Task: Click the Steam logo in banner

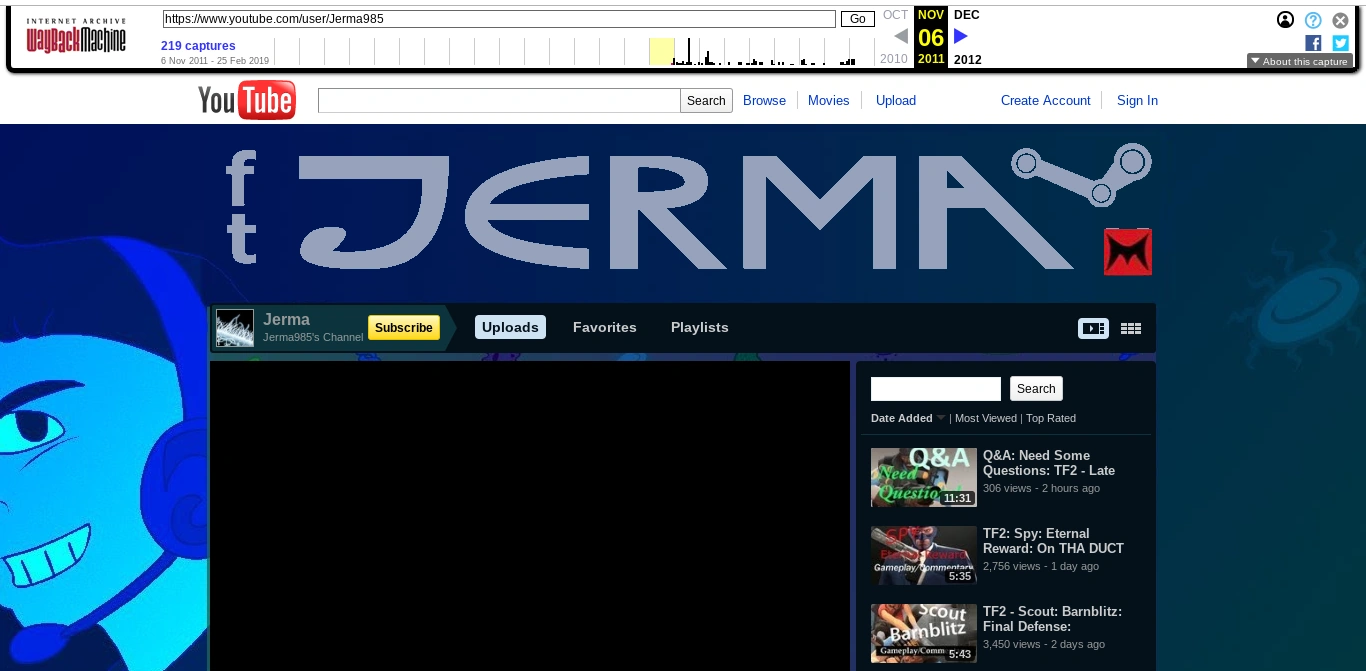Action: (x=1082, y=175)
